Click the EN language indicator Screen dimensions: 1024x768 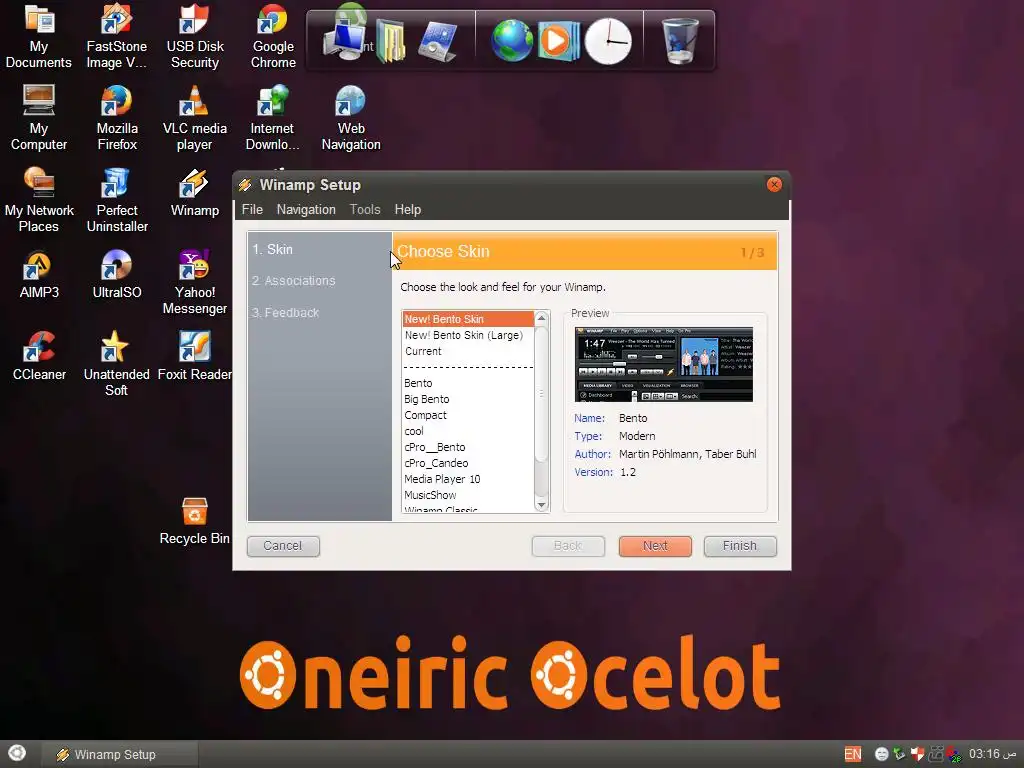pyautogui.click(x=852, y=754)
